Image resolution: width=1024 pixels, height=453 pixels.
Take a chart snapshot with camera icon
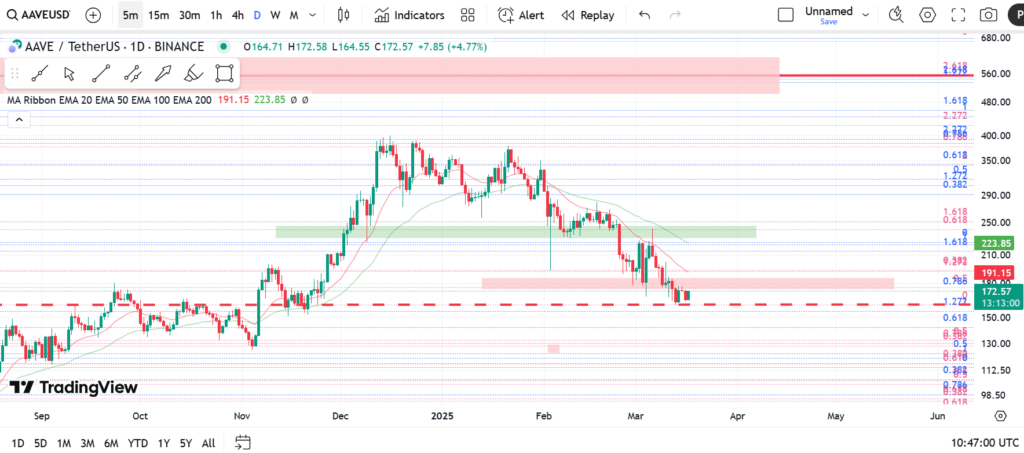click(988, 15)
